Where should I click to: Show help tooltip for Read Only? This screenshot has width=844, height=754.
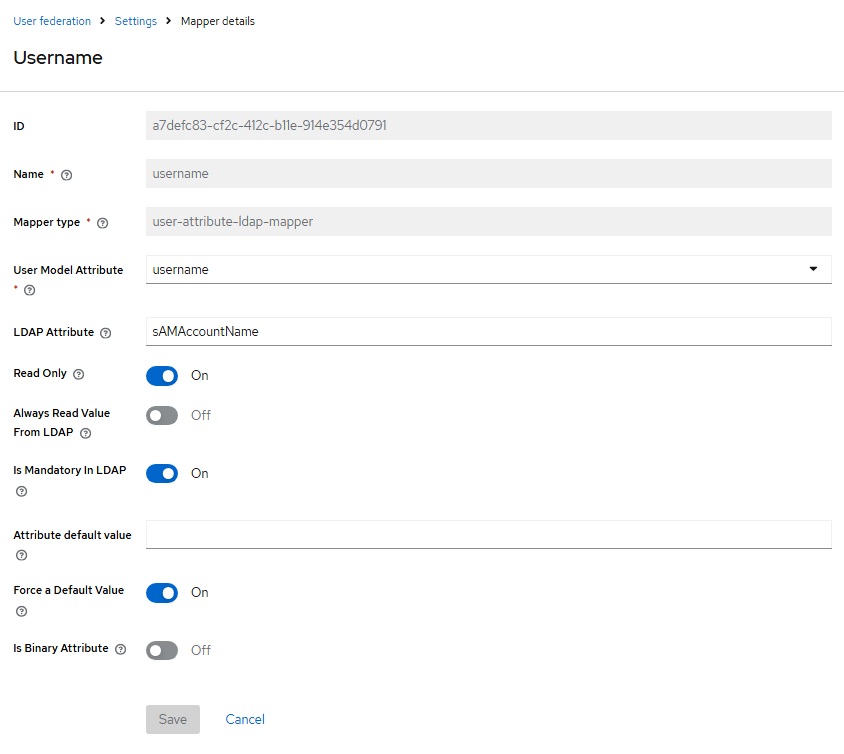[x=79, y=374]
